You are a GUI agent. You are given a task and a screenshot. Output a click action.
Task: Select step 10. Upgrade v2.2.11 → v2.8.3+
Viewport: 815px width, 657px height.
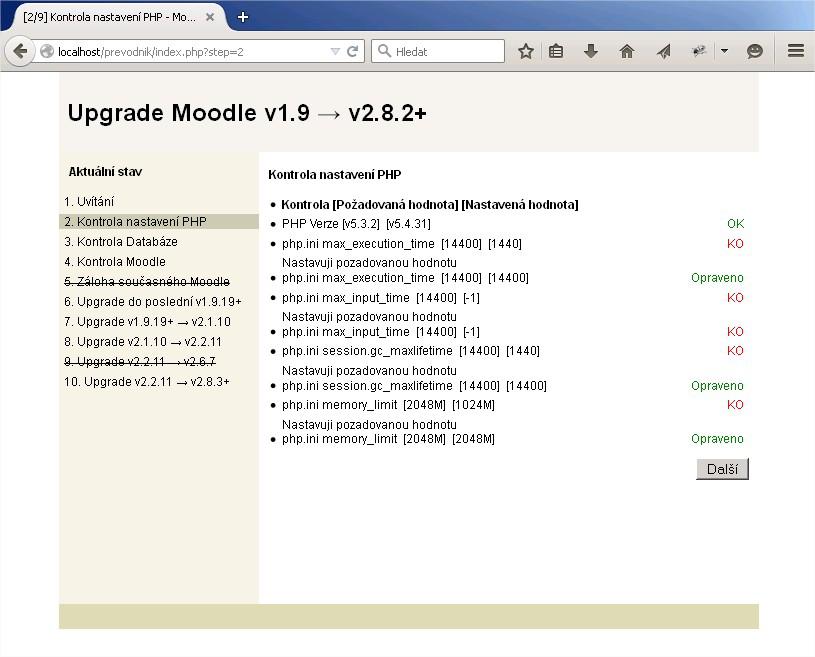147,382
